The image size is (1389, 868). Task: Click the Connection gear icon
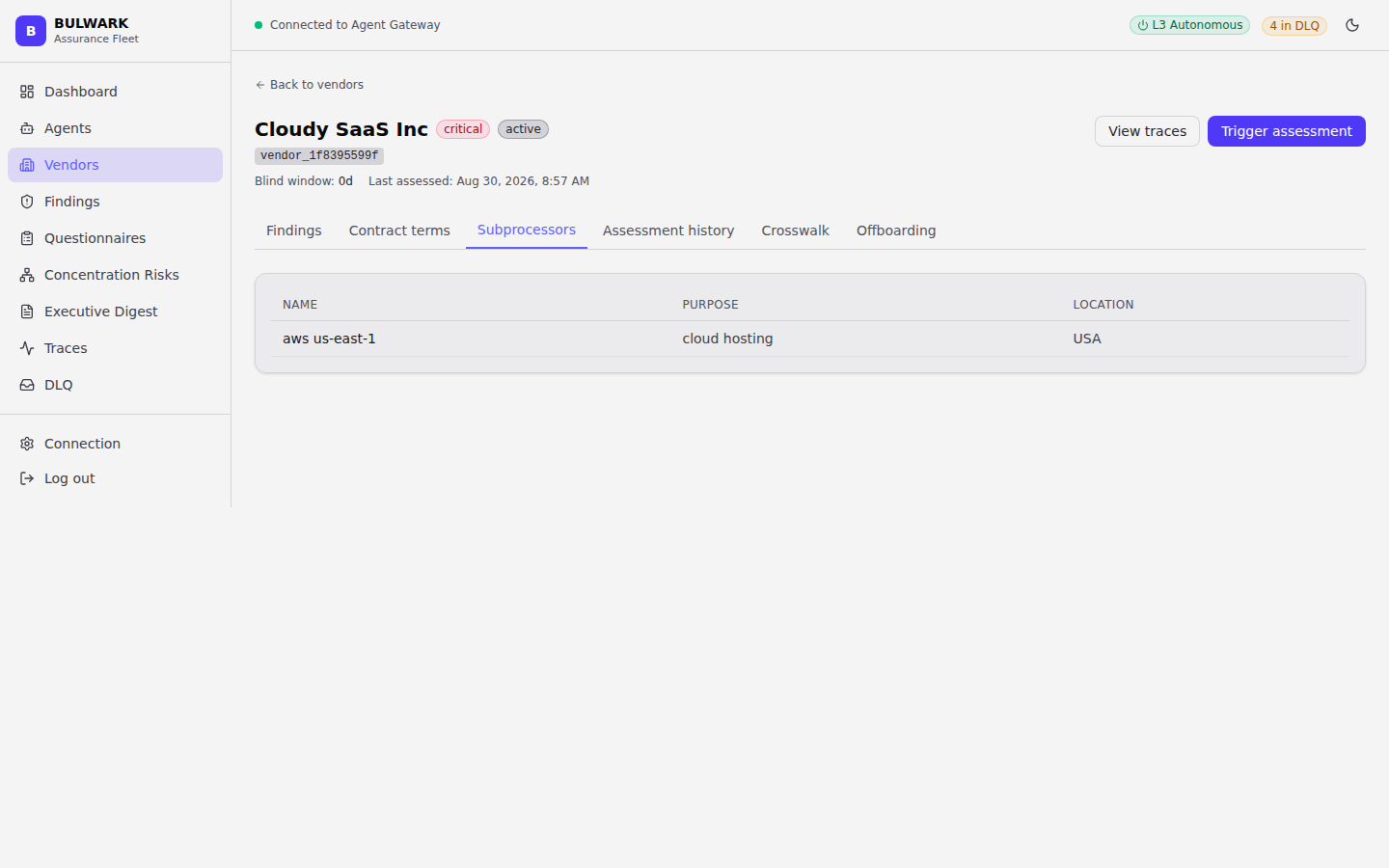27,444
